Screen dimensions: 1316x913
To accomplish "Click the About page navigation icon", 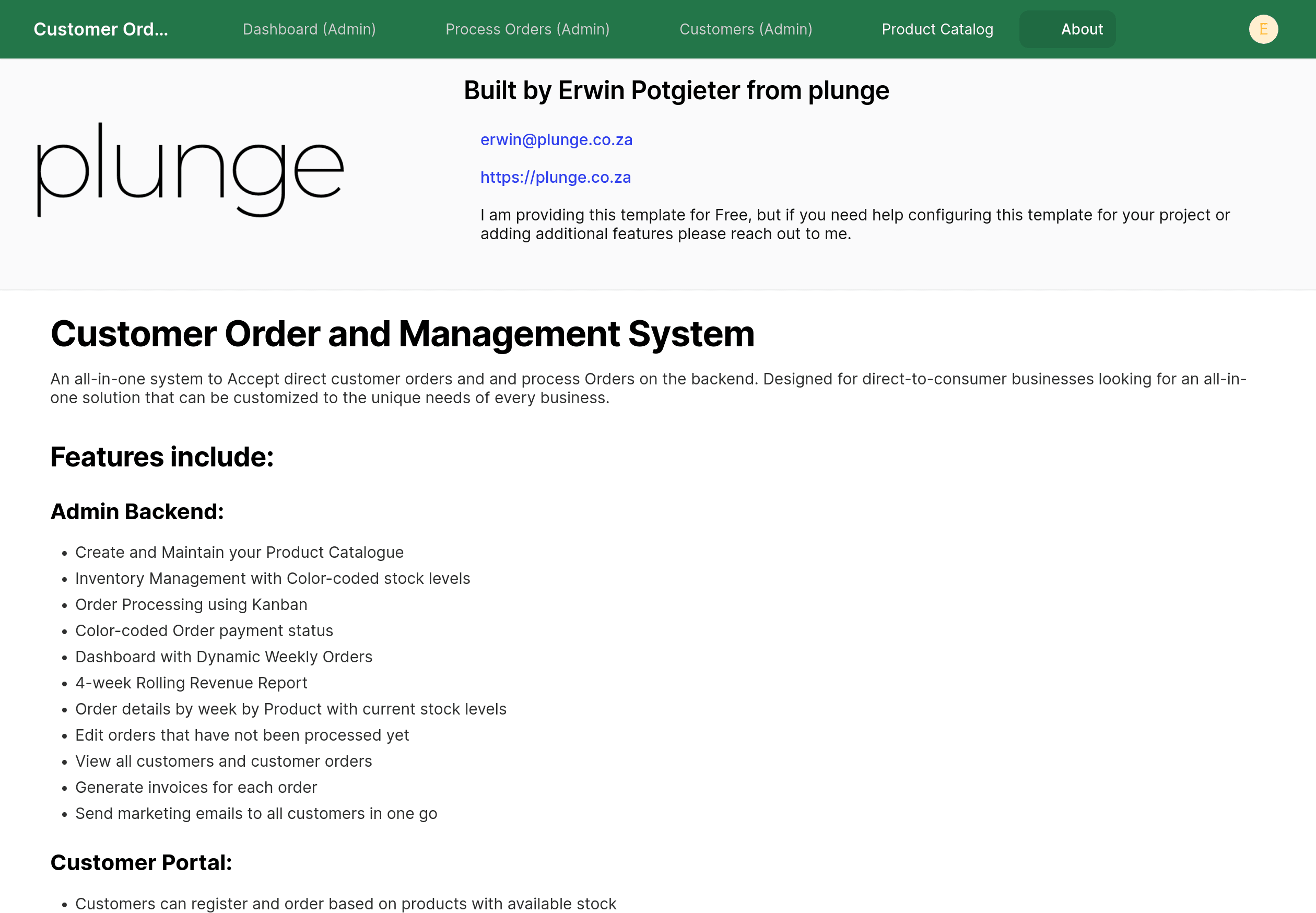I will [x=1082, y=29].
